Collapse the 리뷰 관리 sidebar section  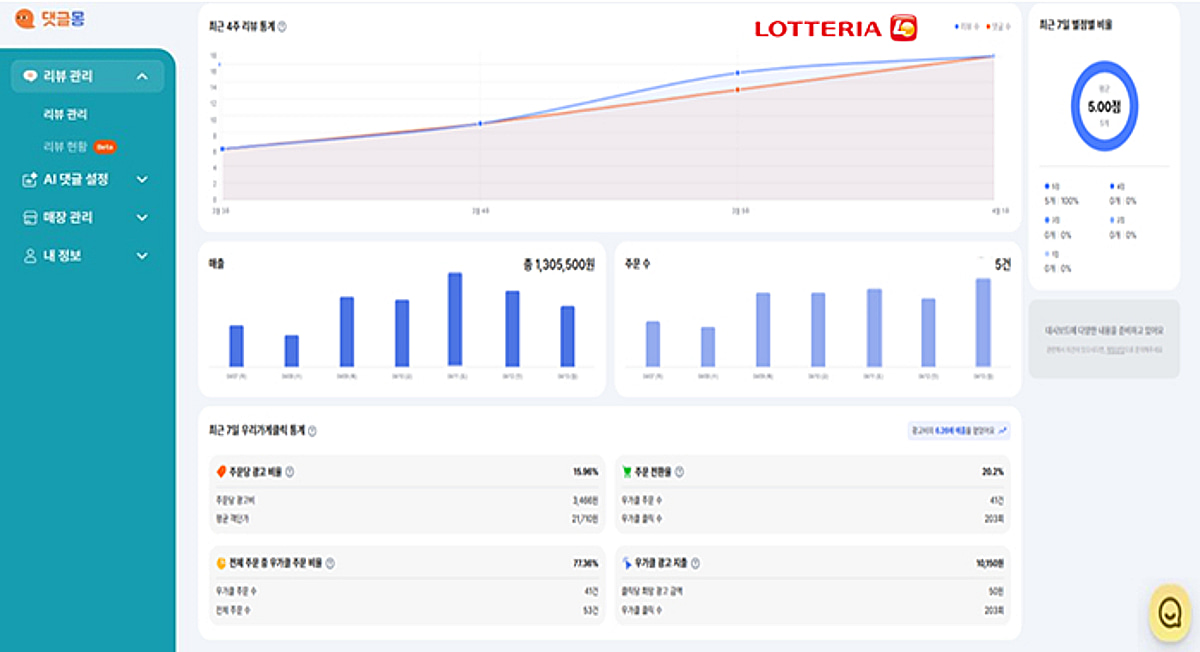point(142,77)
